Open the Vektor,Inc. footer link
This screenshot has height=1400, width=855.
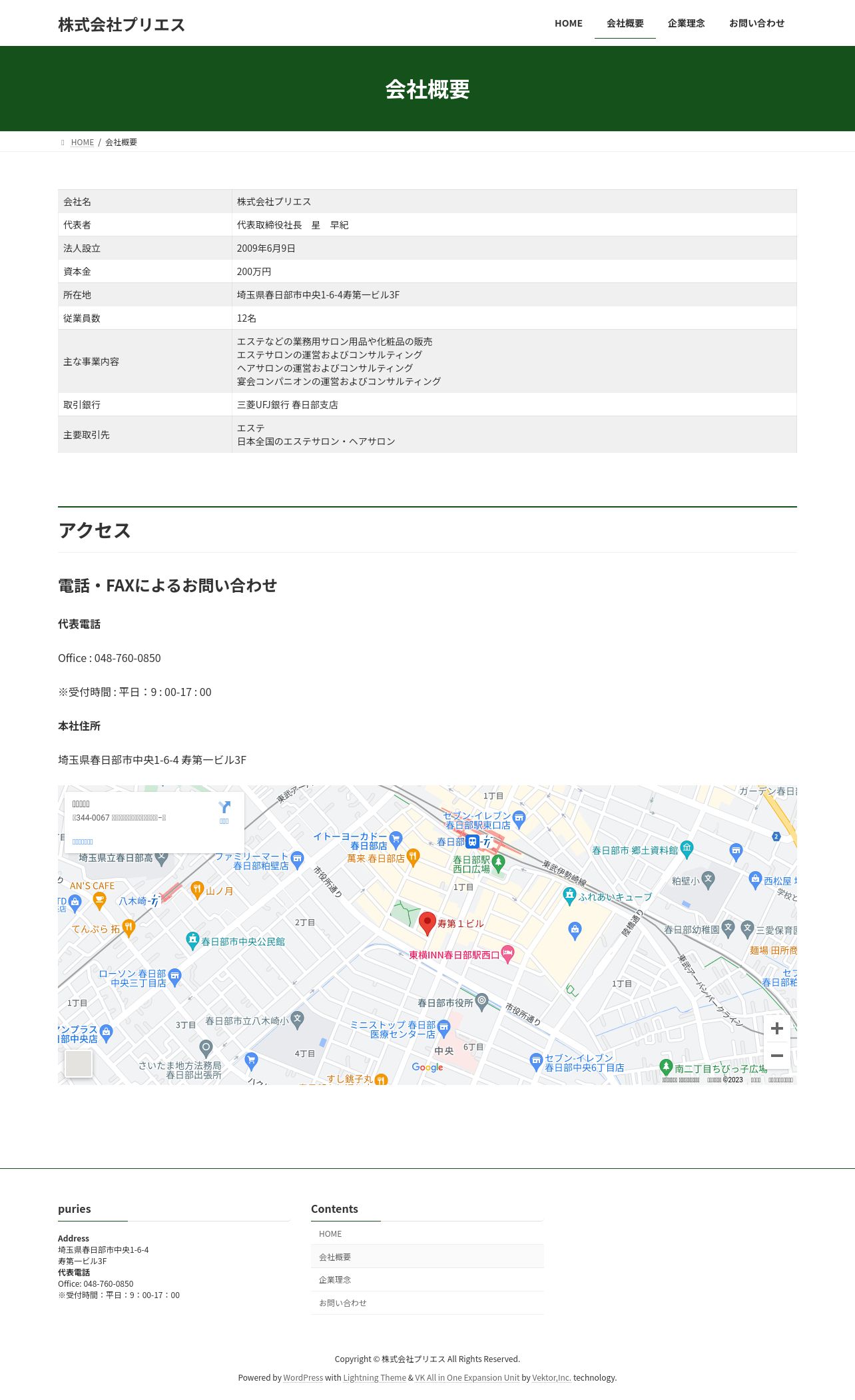tap(551, 1378)
